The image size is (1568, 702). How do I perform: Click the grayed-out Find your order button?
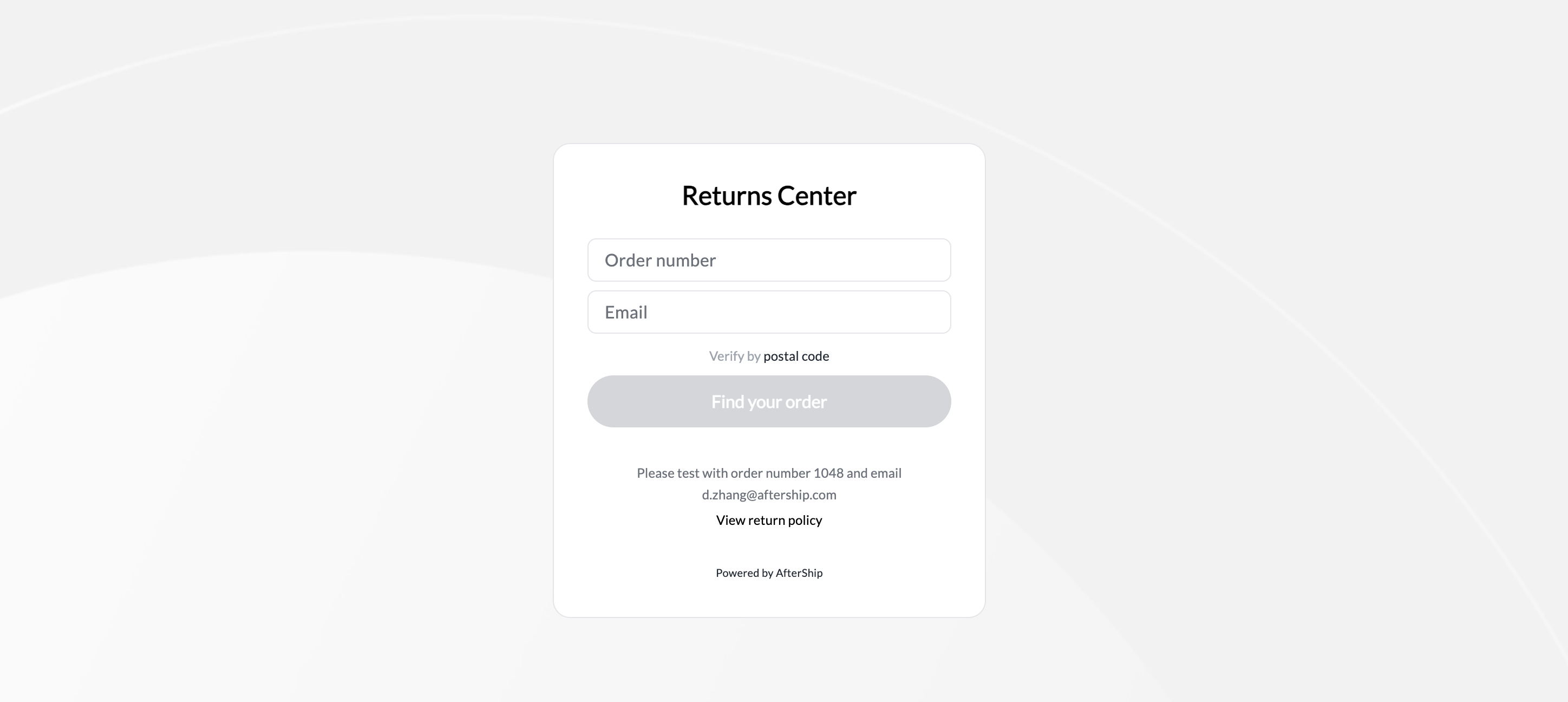[769, 402]
